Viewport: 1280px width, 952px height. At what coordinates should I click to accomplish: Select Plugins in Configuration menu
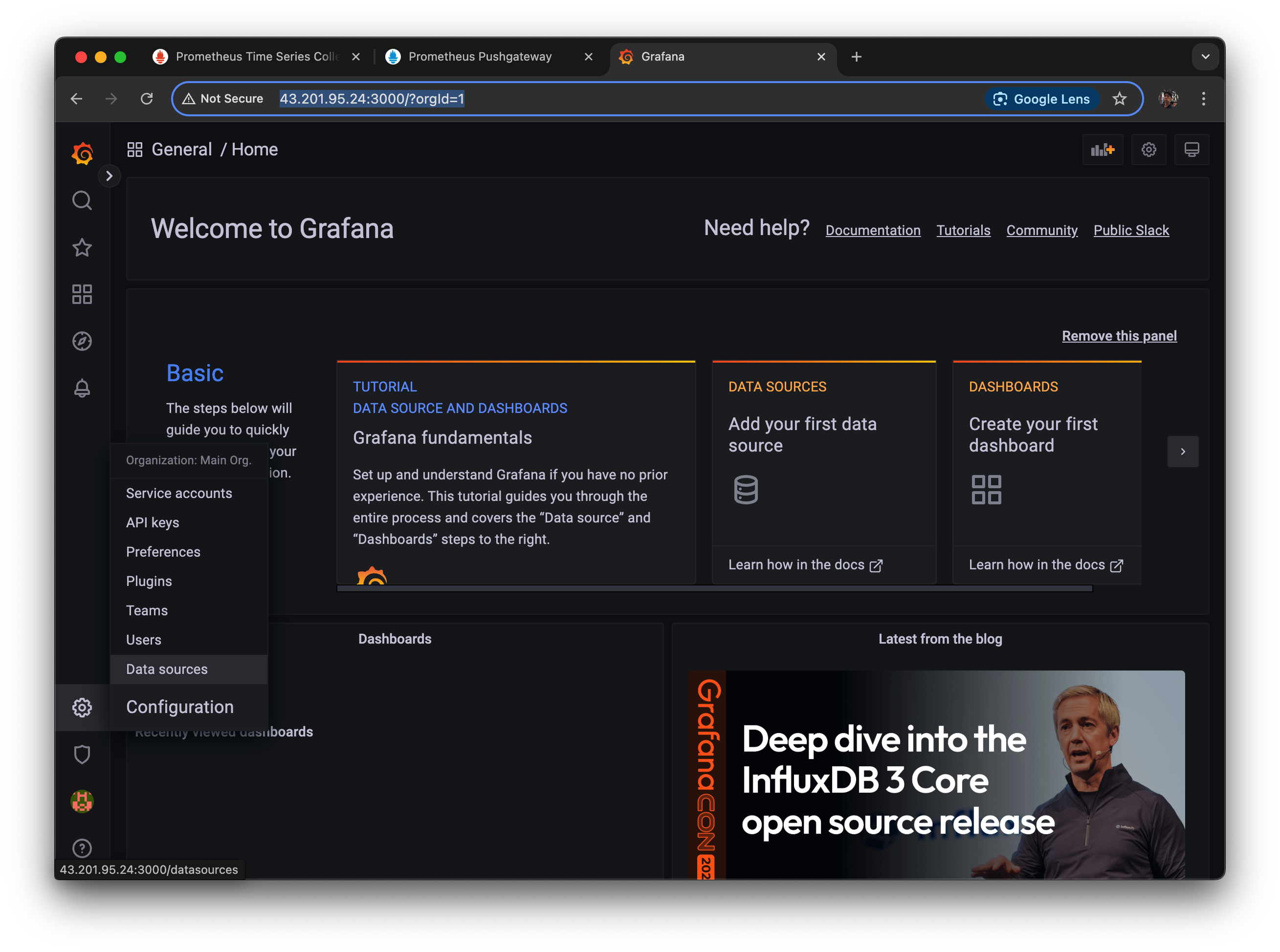[x=149, y=581]
